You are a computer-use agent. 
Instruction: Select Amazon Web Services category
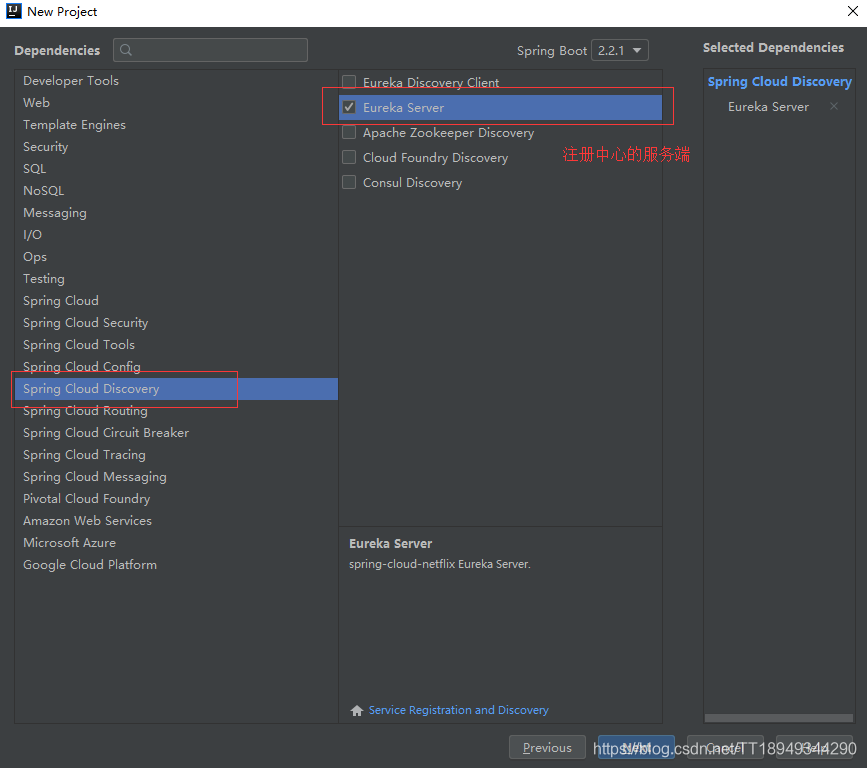[x=176, y=521]
